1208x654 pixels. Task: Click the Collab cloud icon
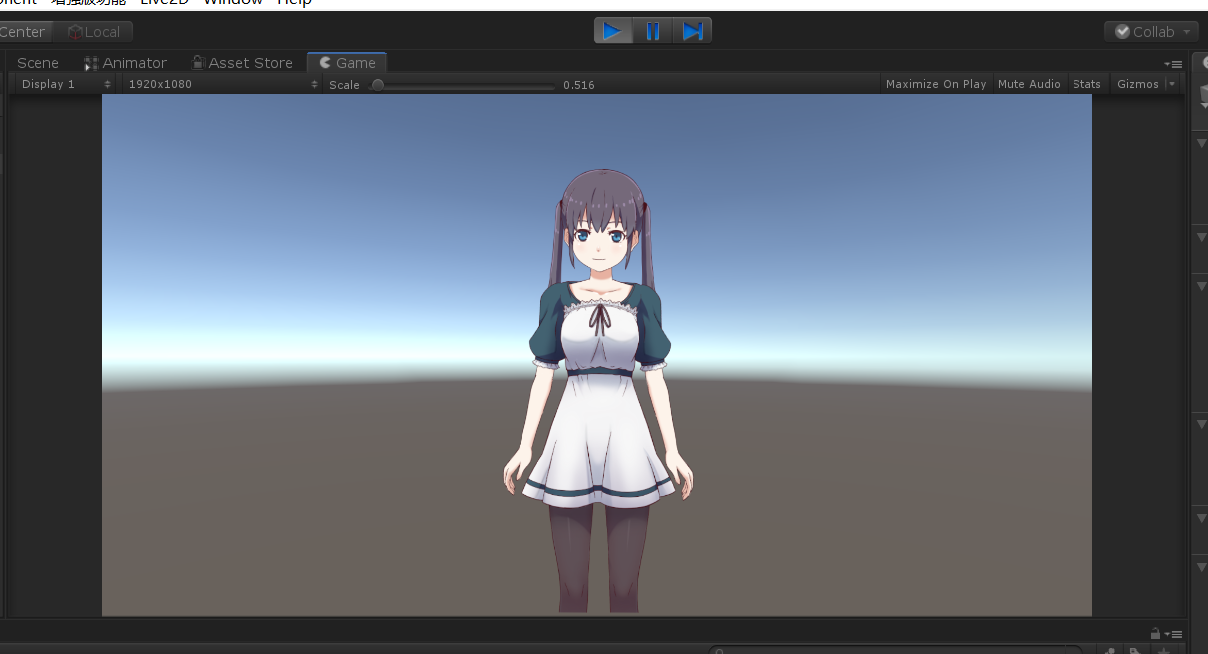click(x=1122, y=31)
